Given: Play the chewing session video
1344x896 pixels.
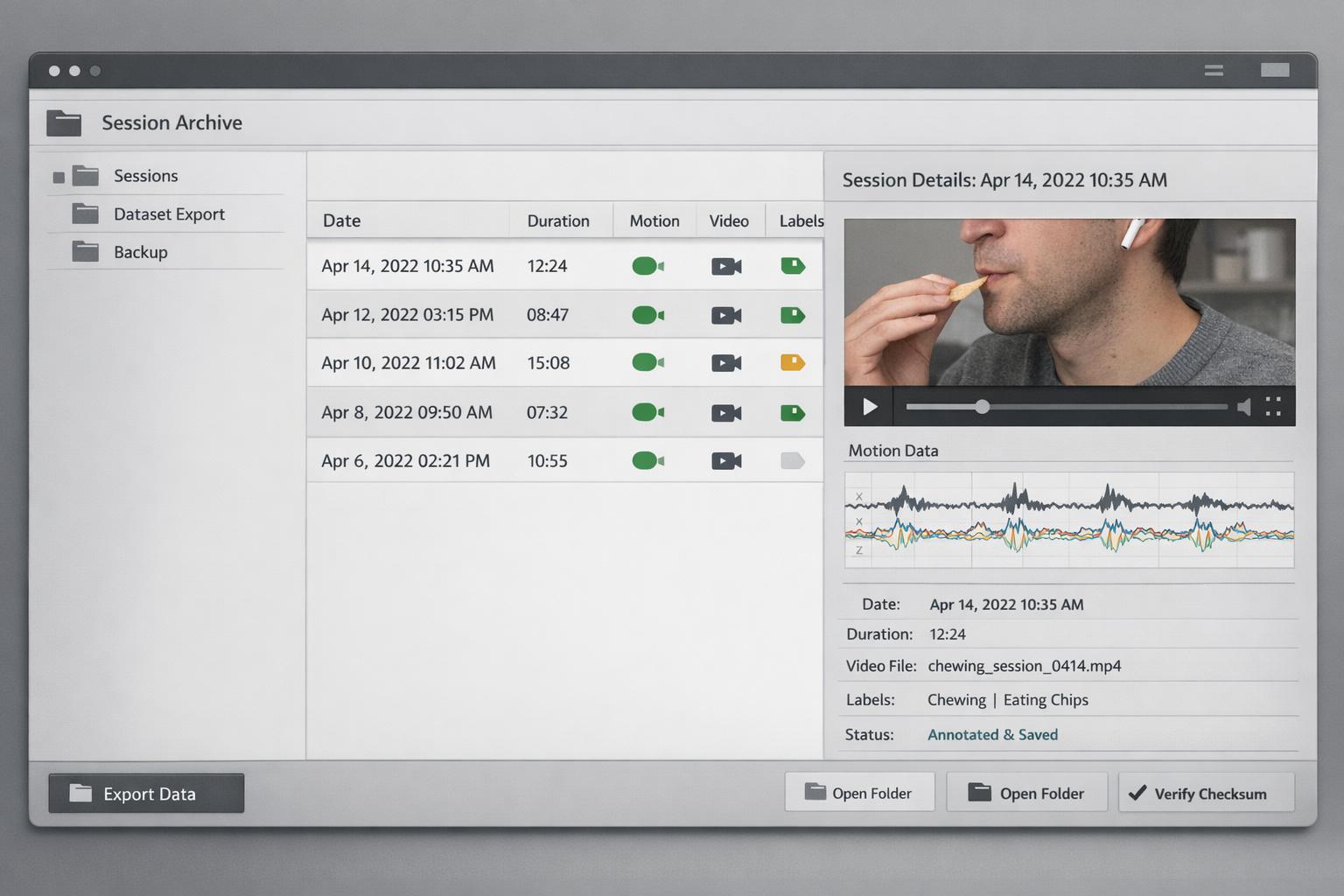Looking at the screenshot, I should (x=870, y=407).
